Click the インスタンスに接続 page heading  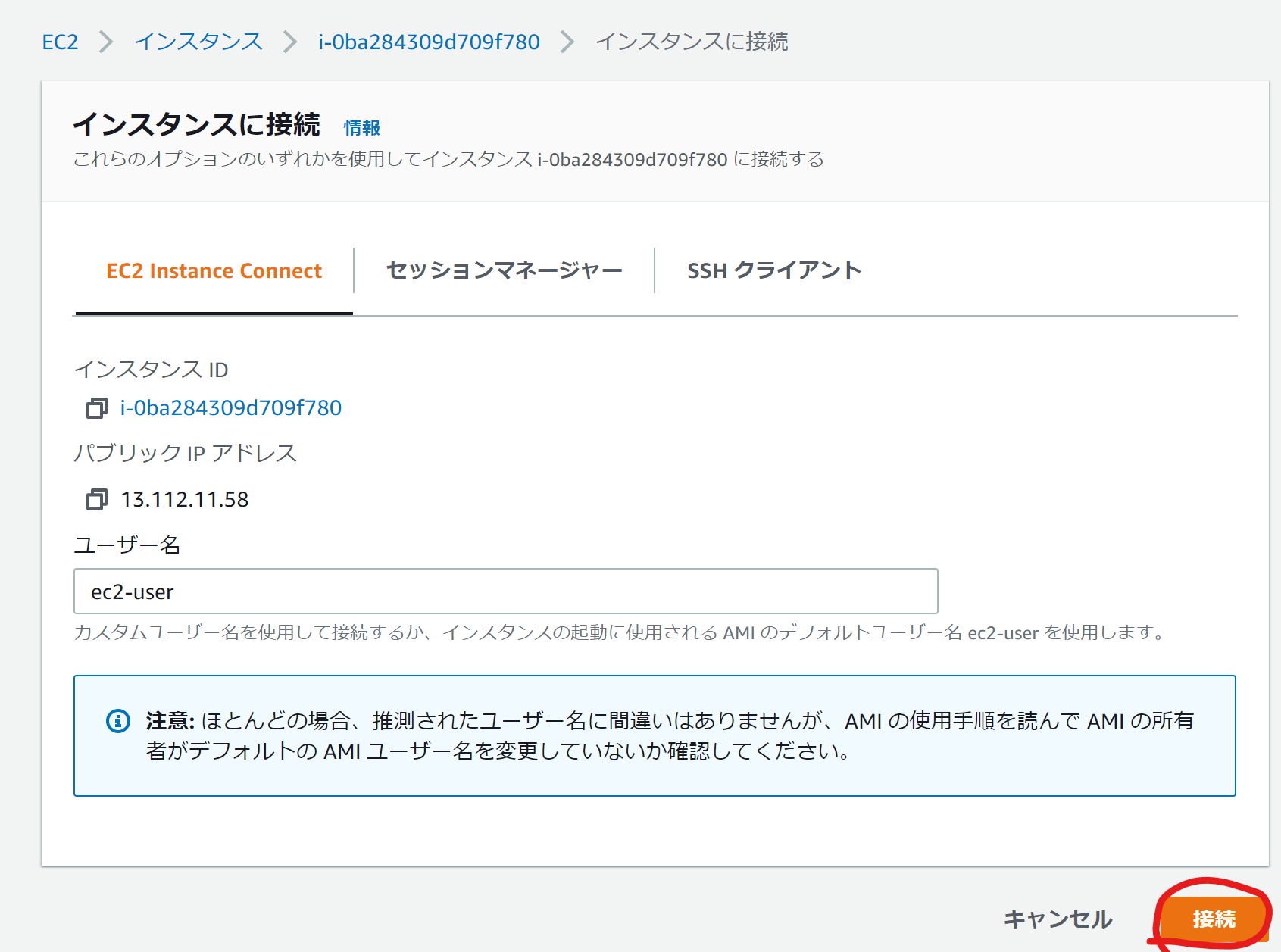click(197, 125)
